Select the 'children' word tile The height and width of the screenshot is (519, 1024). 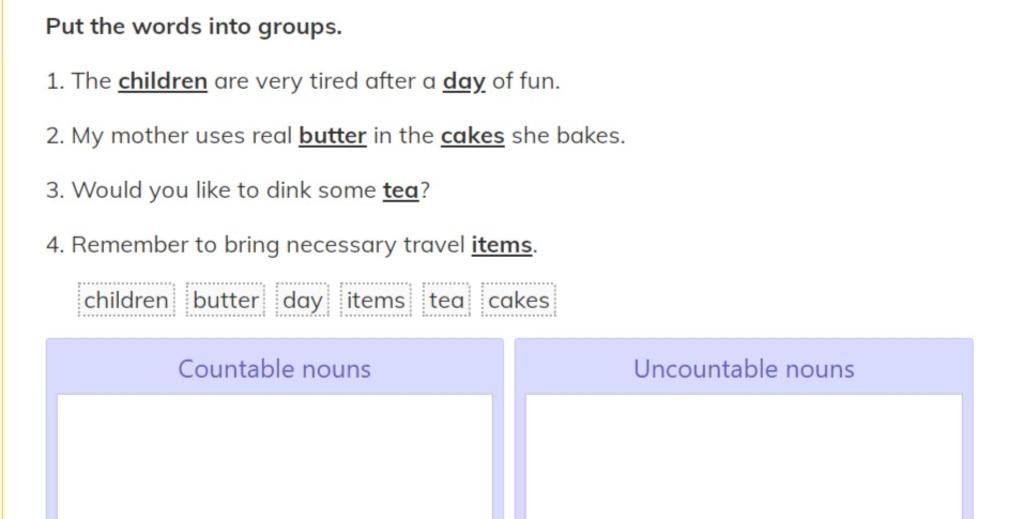point(127,300)
